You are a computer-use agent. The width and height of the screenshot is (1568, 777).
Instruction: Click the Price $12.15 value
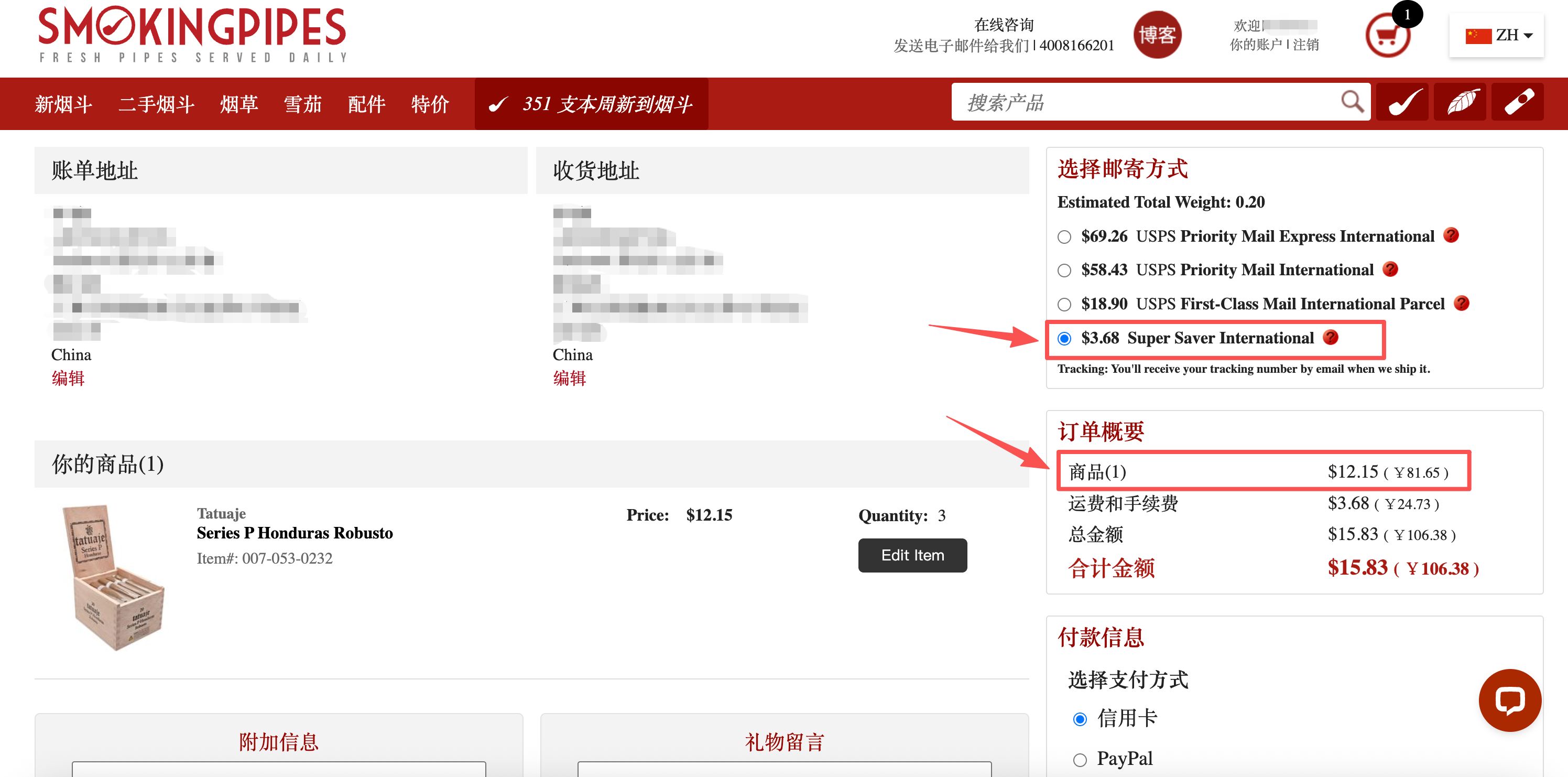[709, 515]
